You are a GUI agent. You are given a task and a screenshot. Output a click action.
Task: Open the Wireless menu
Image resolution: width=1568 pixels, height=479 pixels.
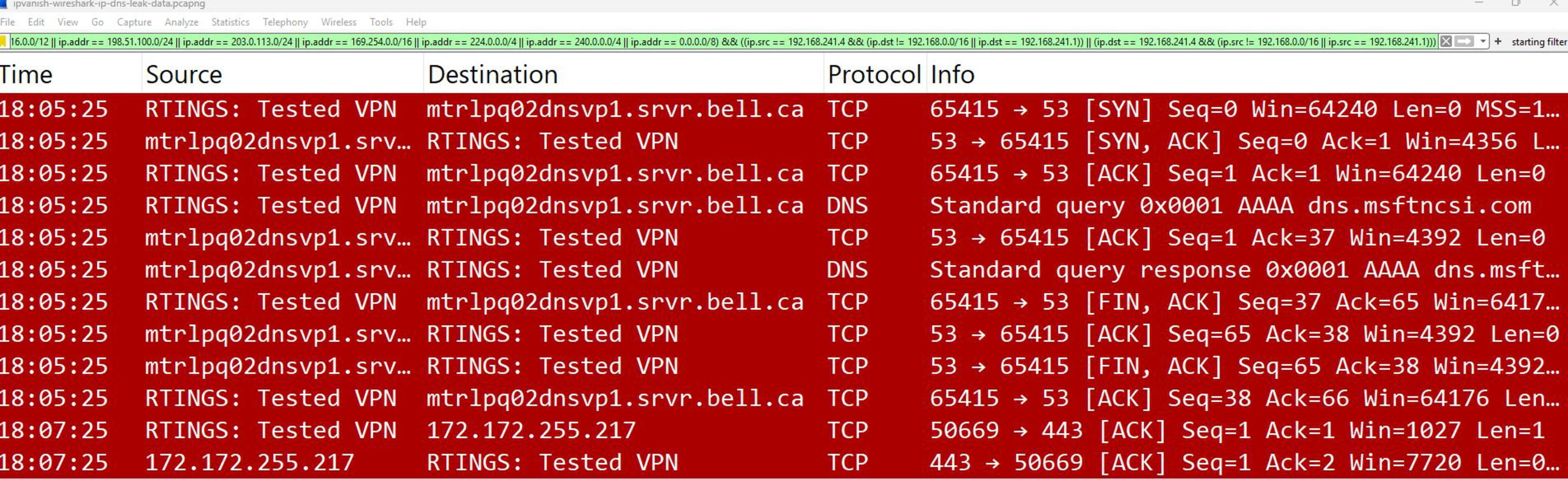[x=339, y=22]
